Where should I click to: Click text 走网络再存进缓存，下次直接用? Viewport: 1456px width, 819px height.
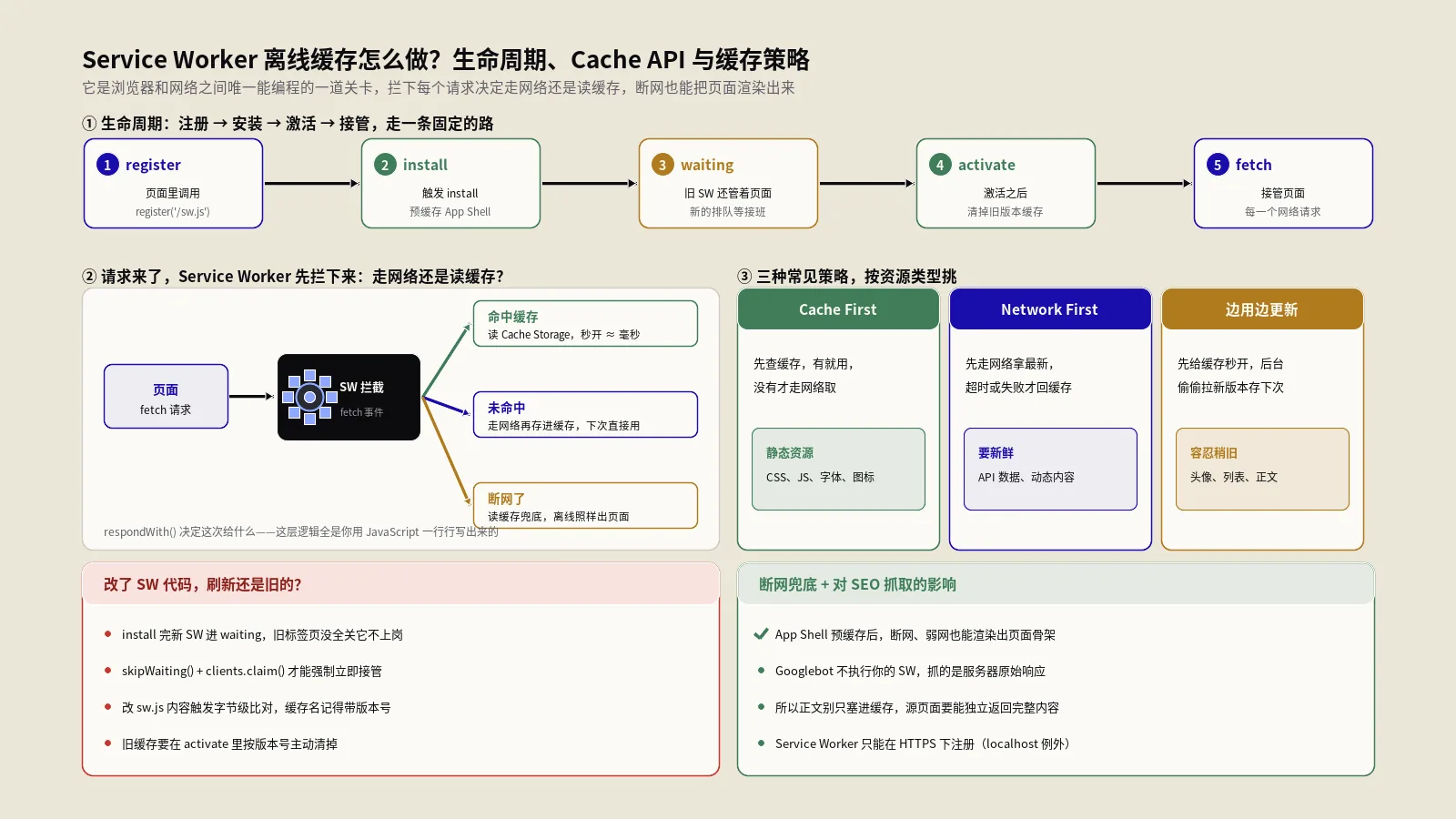point(564,426)
